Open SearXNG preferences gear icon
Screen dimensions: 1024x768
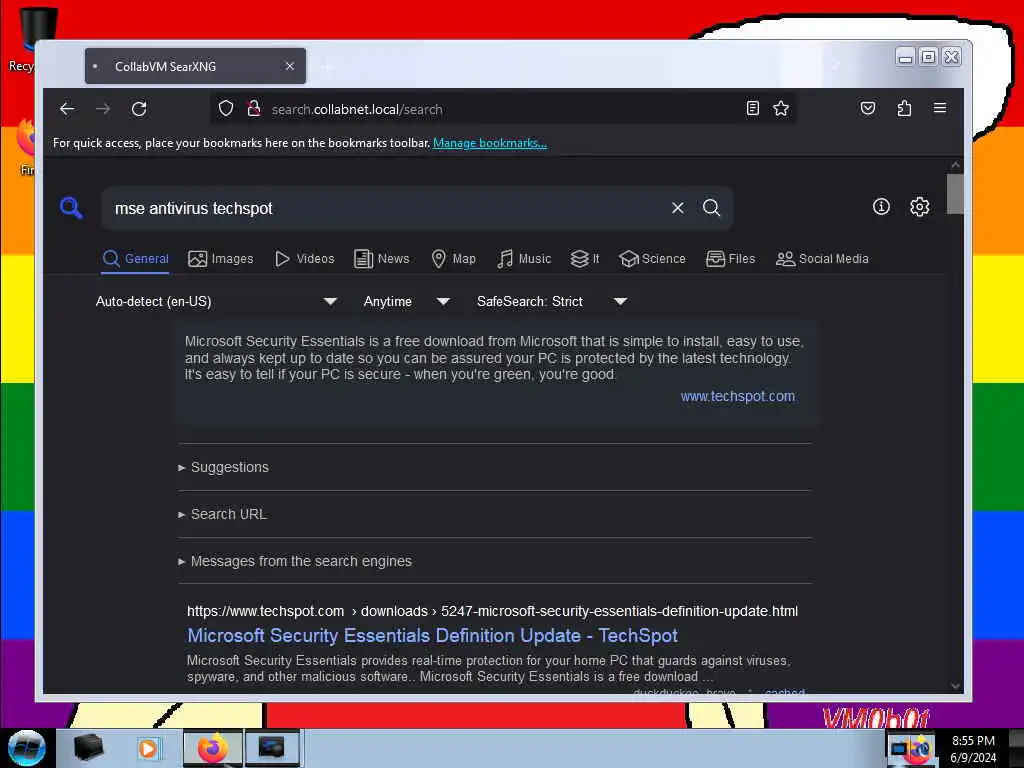coord(920,207)
